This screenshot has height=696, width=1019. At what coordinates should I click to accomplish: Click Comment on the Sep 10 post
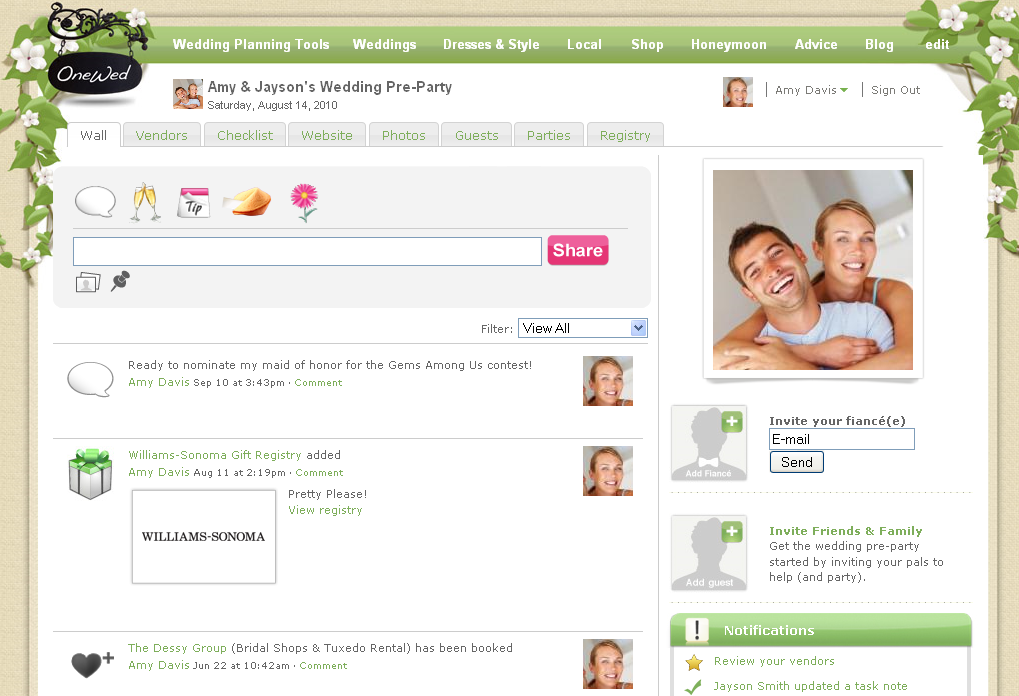coord(318,383)
